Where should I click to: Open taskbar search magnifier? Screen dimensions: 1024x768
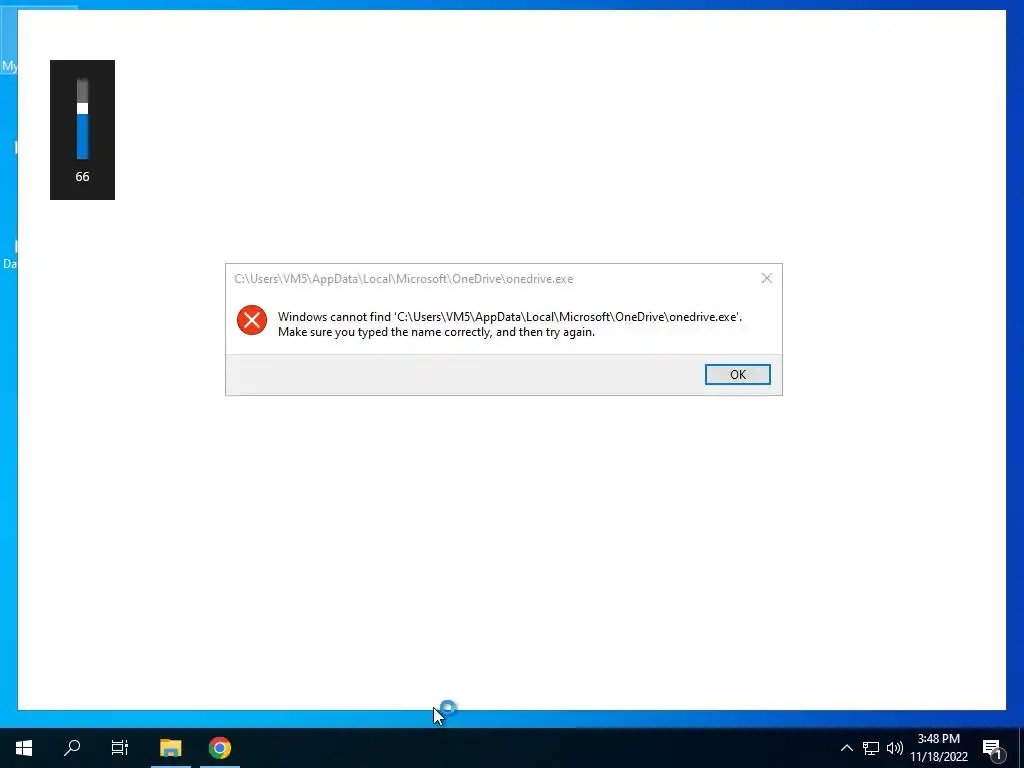[x=72, y=748]
